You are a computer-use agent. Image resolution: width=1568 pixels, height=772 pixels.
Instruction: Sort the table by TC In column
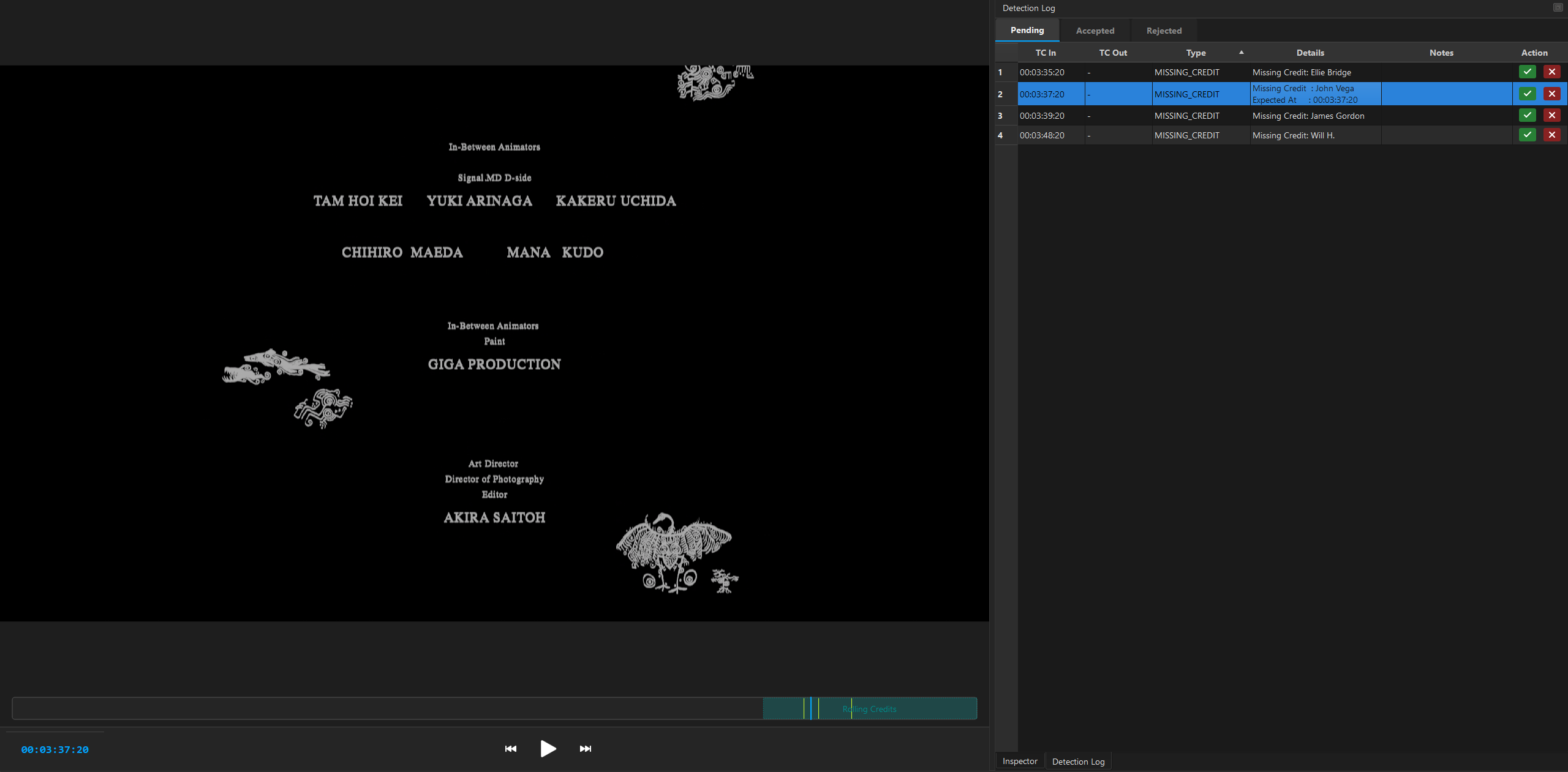coord(1044,53)
